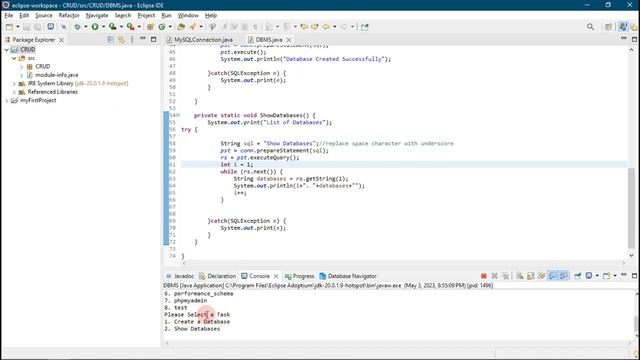Switch to Database Navigator tab
Image resolution: width=640 pixels, height=360 pixels.
pyautogui.click(x=348, y=276)
